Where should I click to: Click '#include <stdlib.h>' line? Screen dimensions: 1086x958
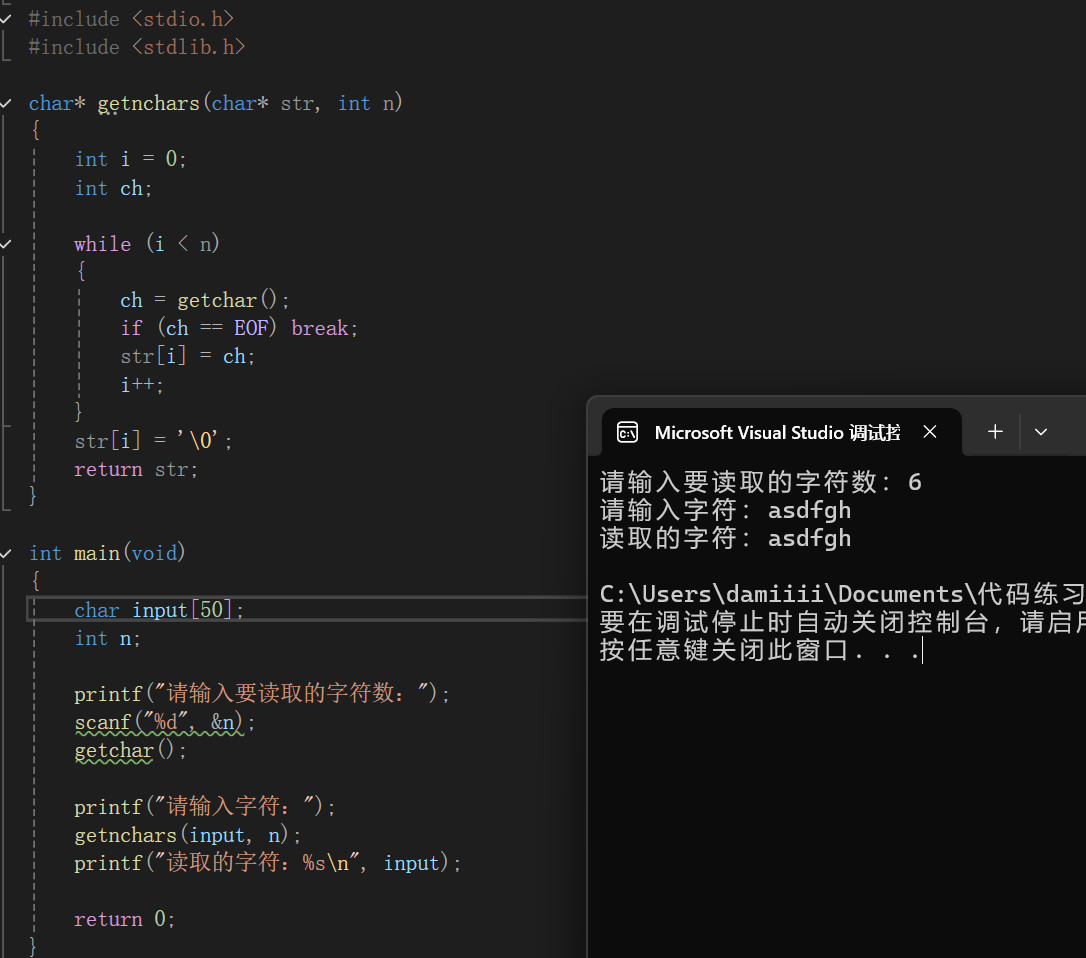(136, 47)
